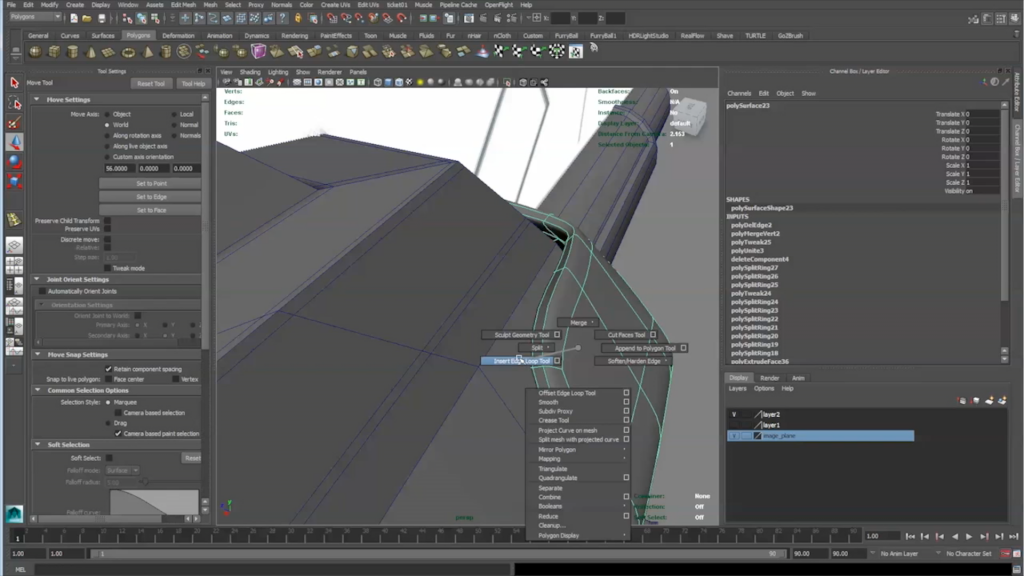Pick the Lasso select tool

[x=14, y=103]
